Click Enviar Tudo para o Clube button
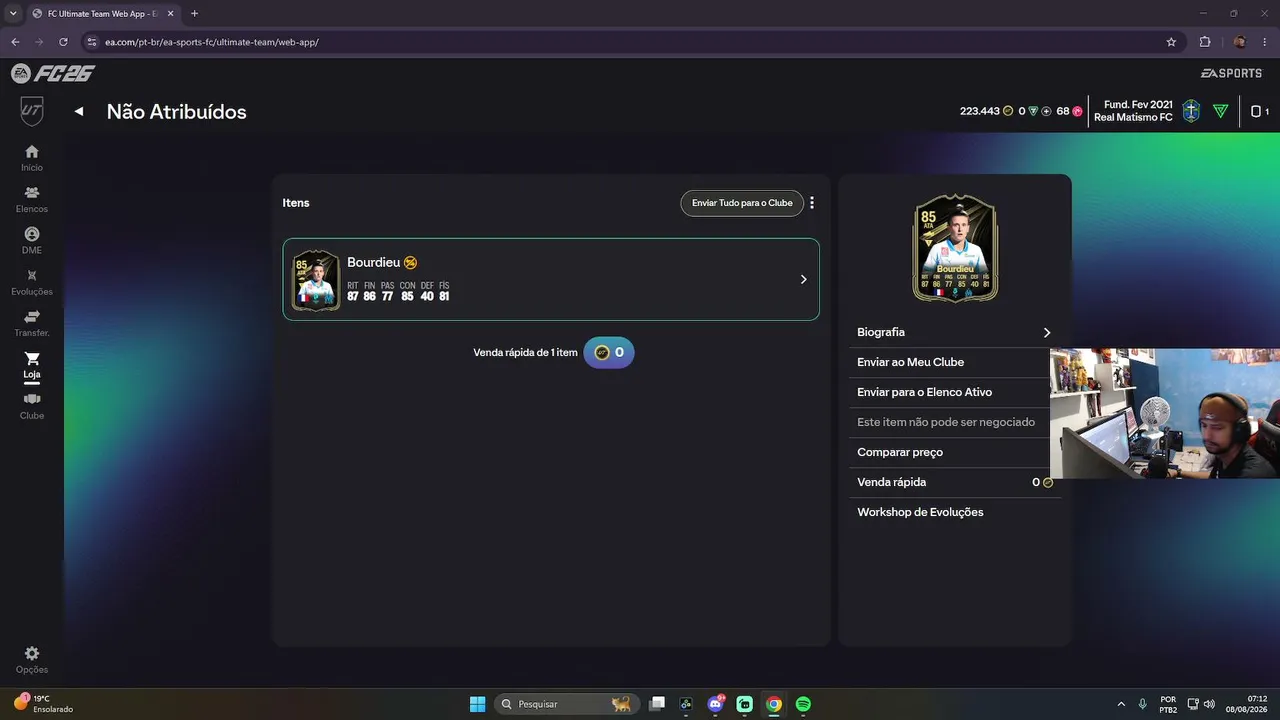The image size is (1280, 720). coord(742,203)
